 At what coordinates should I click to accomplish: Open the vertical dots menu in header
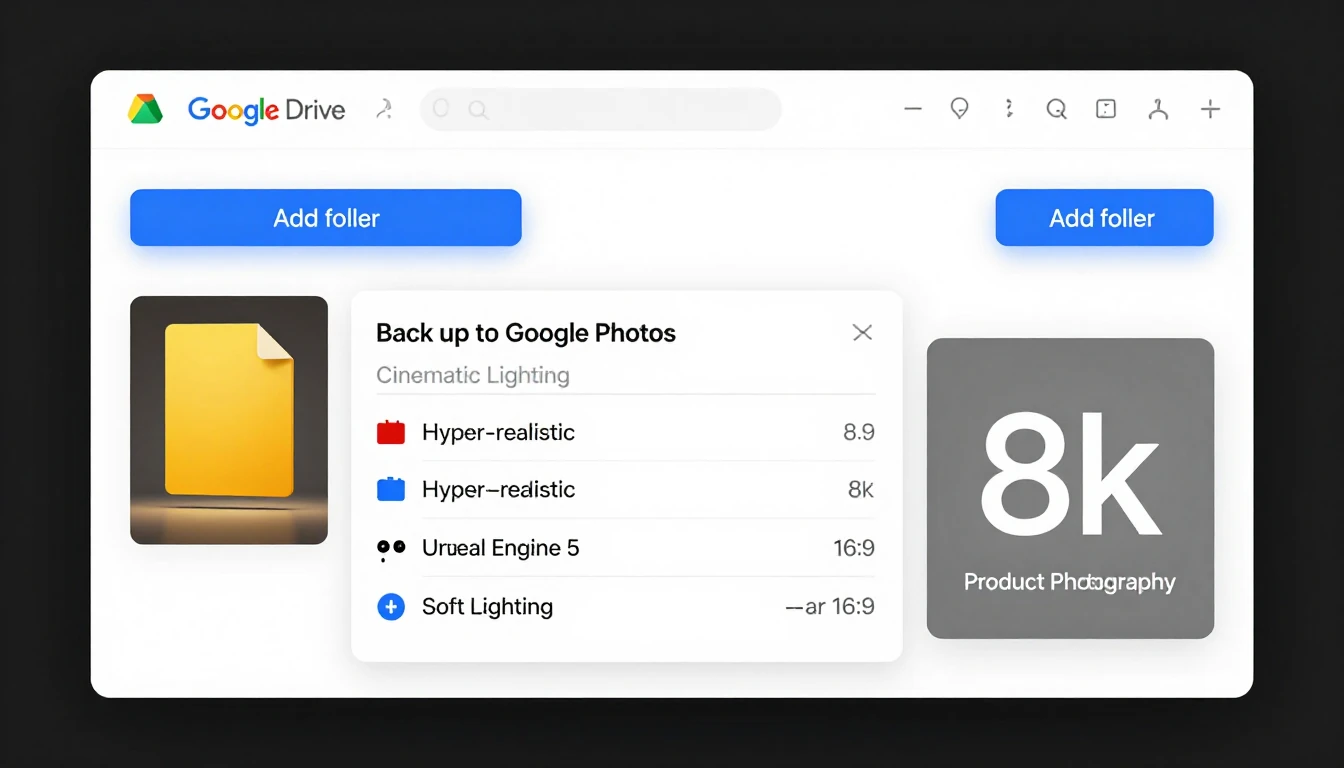tap(1009, 109)
